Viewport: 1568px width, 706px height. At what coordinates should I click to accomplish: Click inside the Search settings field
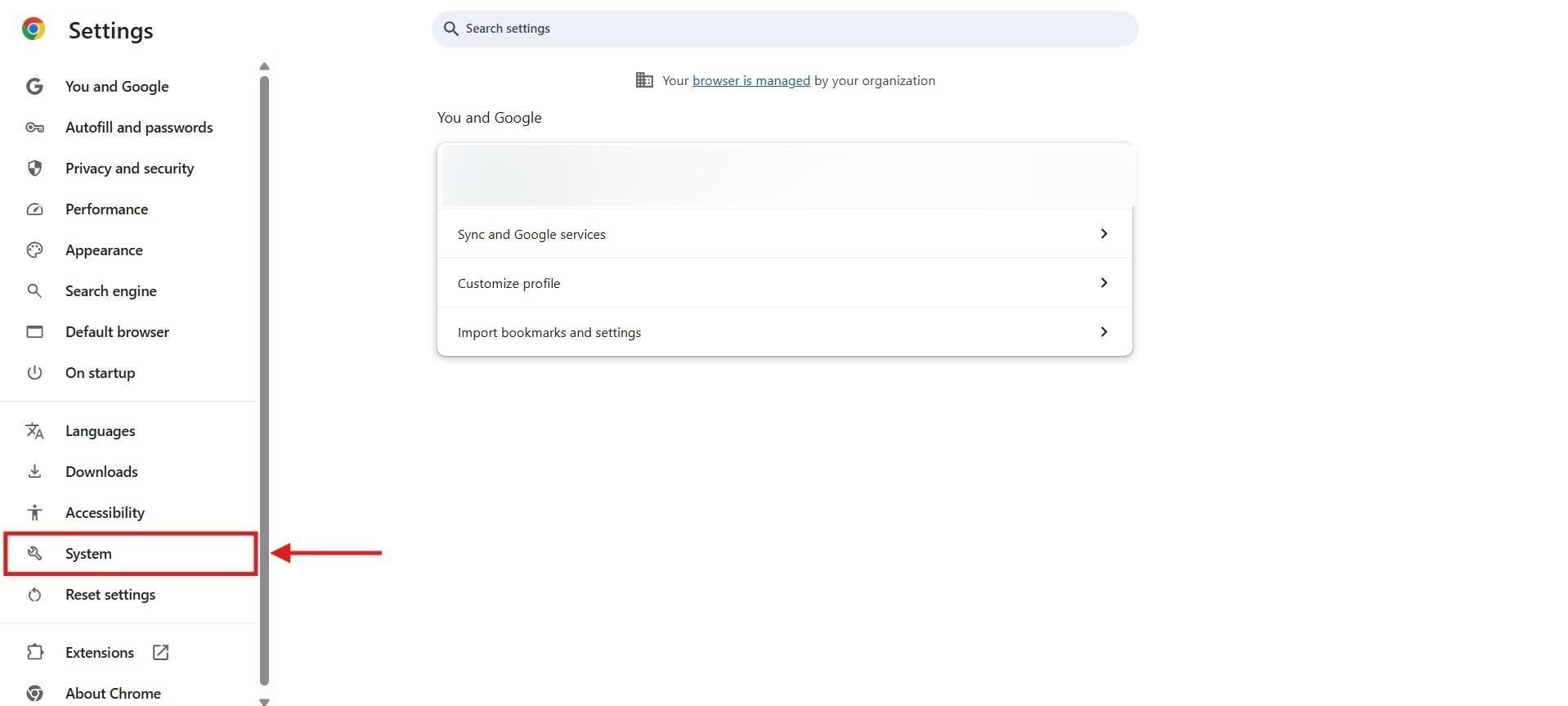(x=785, y=29)
